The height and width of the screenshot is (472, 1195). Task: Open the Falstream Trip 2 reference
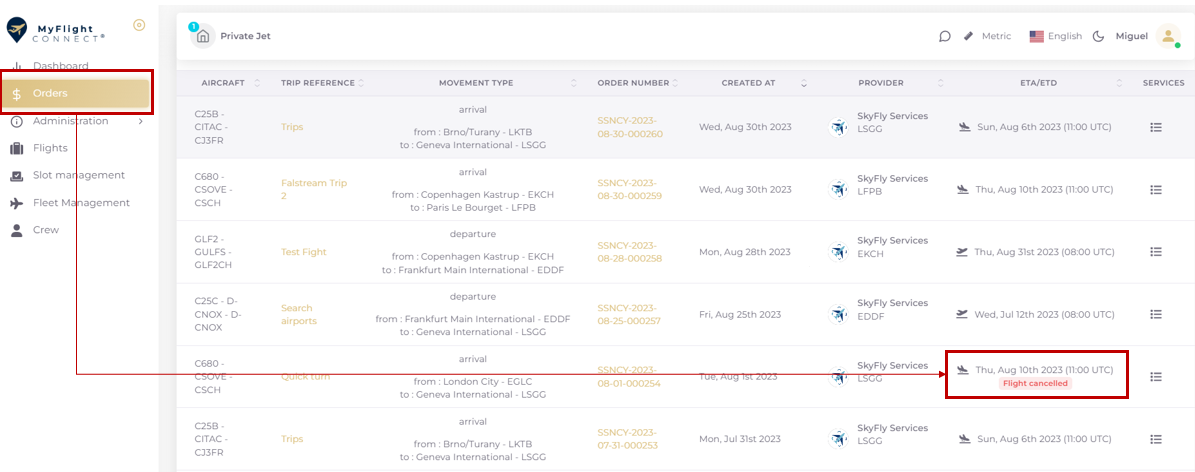click(313, 189)
